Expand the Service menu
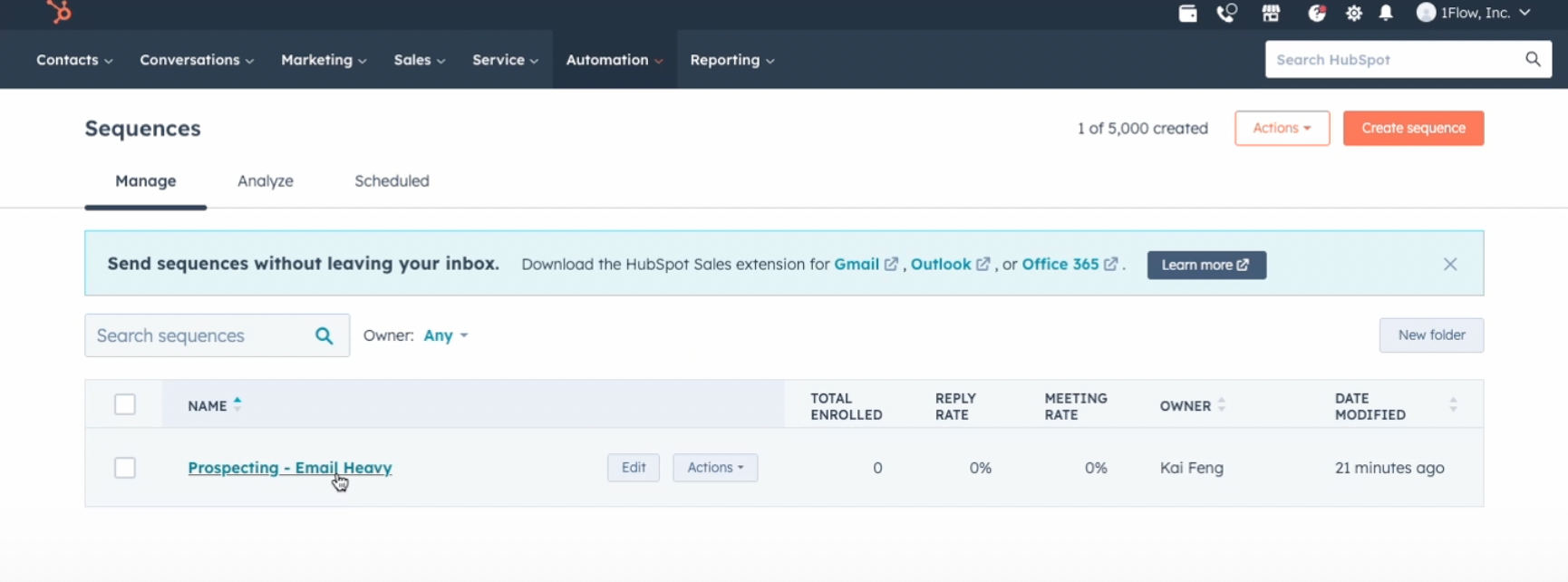Image resolution: width=1568 pixels, height=582 pixels. coord(505,60)
